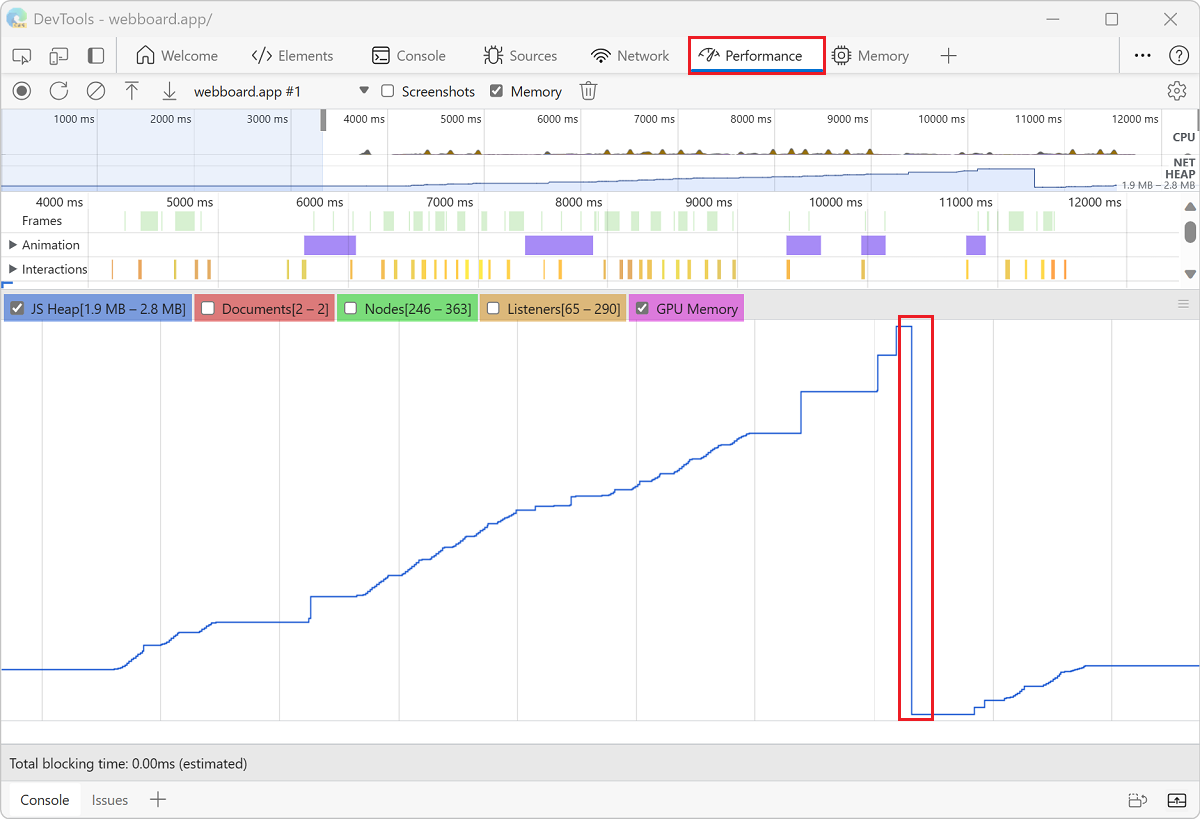Open the more options menu with three dots

pos(1142,55)
